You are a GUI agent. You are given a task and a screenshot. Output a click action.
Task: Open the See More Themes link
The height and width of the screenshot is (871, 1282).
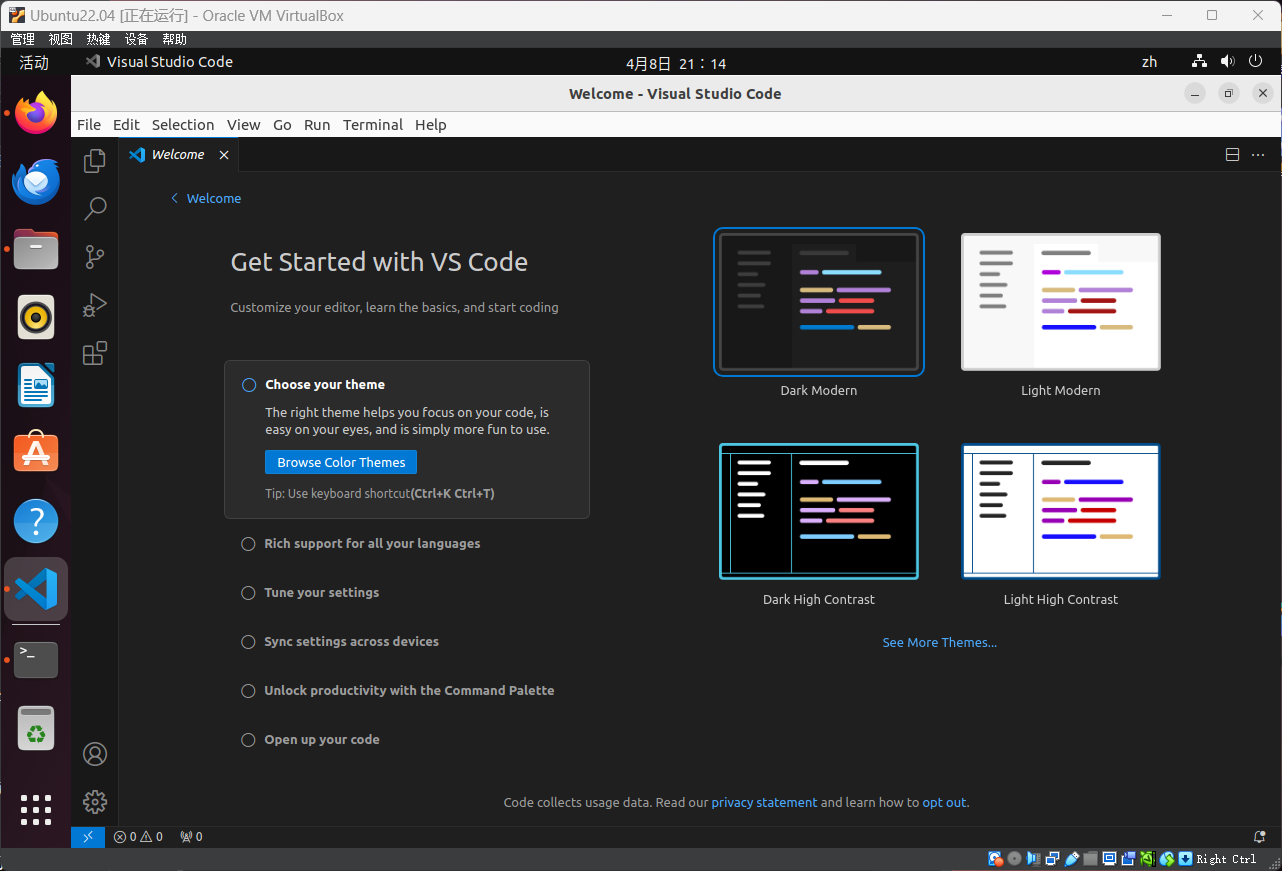939,642
